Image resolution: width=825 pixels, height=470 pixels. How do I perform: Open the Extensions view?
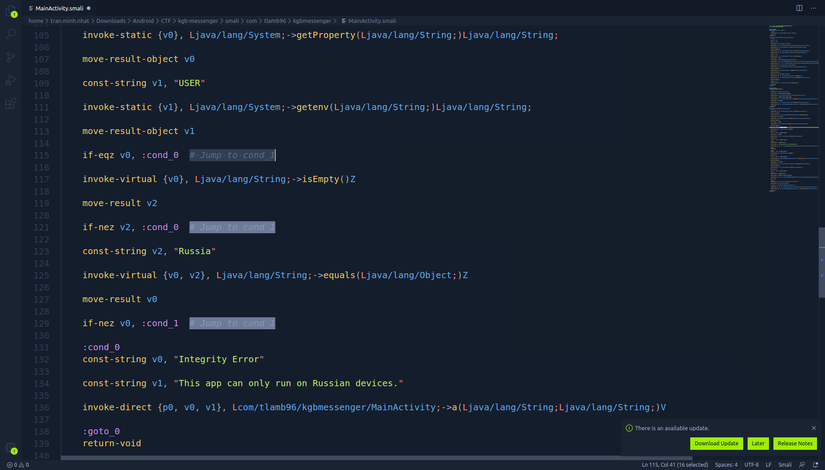[11, 103]
